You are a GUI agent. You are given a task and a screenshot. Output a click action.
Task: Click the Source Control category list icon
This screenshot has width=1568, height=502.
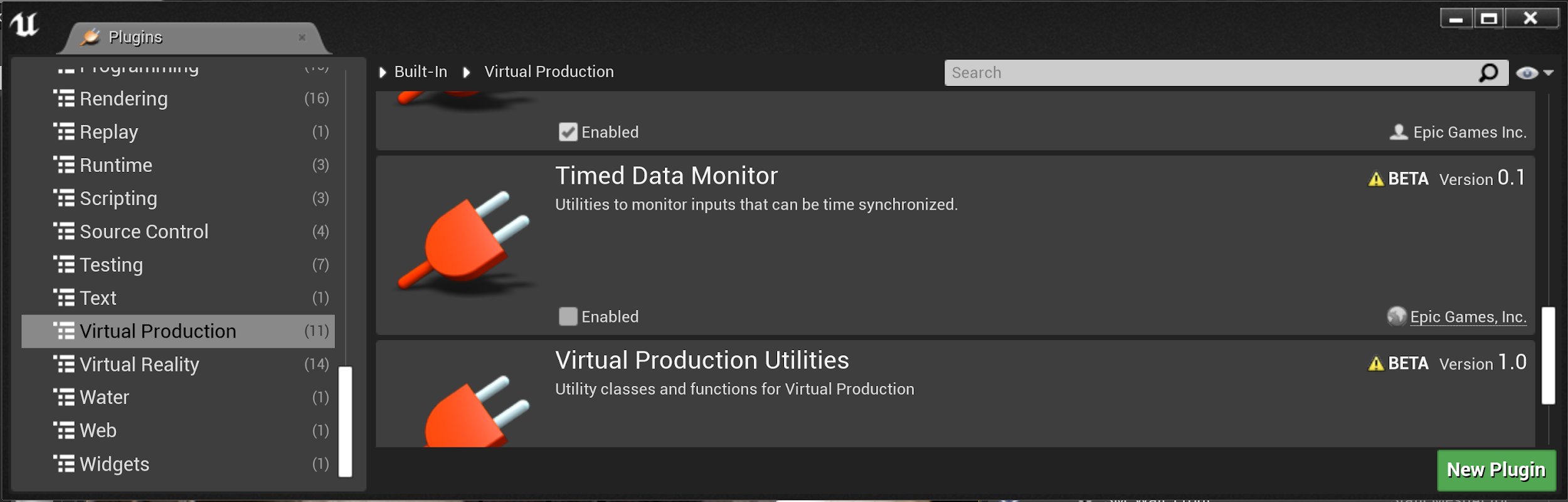click(64, 232)
